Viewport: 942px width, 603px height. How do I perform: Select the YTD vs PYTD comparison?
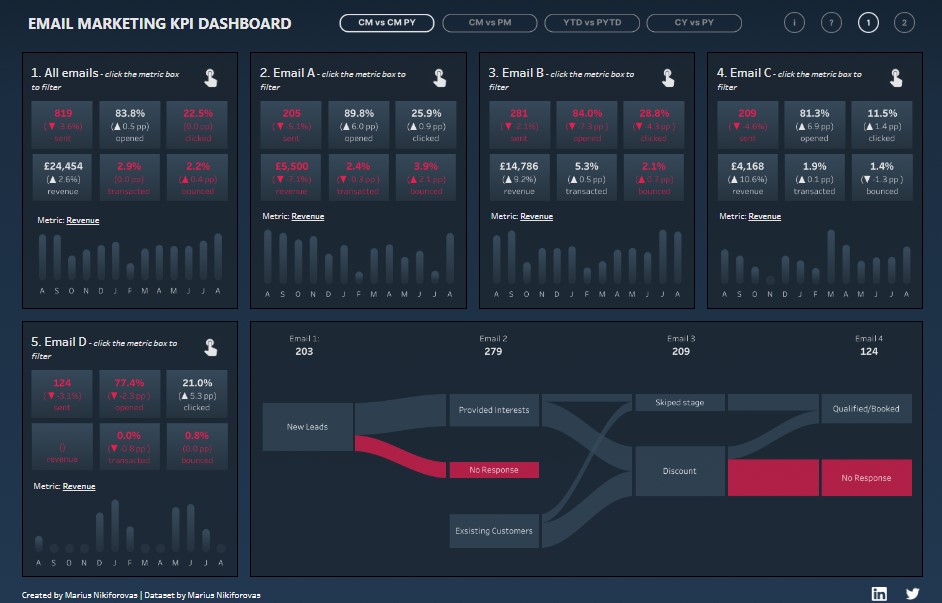point(592,23)
